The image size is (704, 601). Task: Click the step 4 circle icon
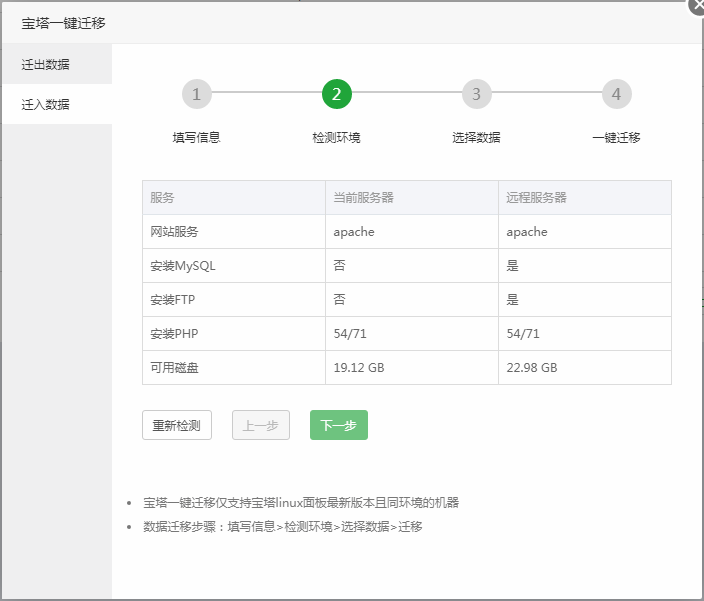coord(616,95)
